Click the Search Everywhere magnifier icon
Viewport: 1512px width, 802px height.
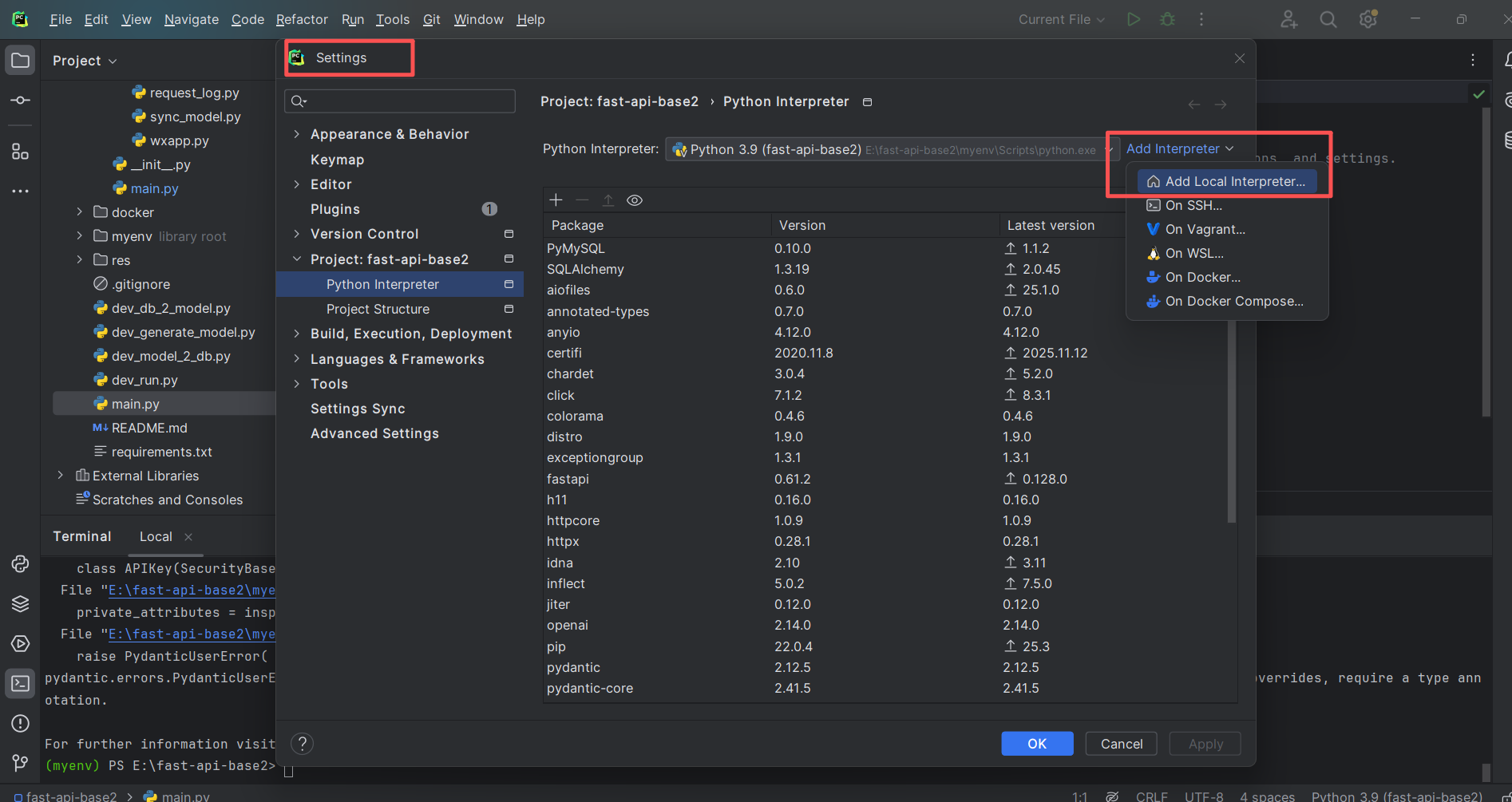[1328, 19]
